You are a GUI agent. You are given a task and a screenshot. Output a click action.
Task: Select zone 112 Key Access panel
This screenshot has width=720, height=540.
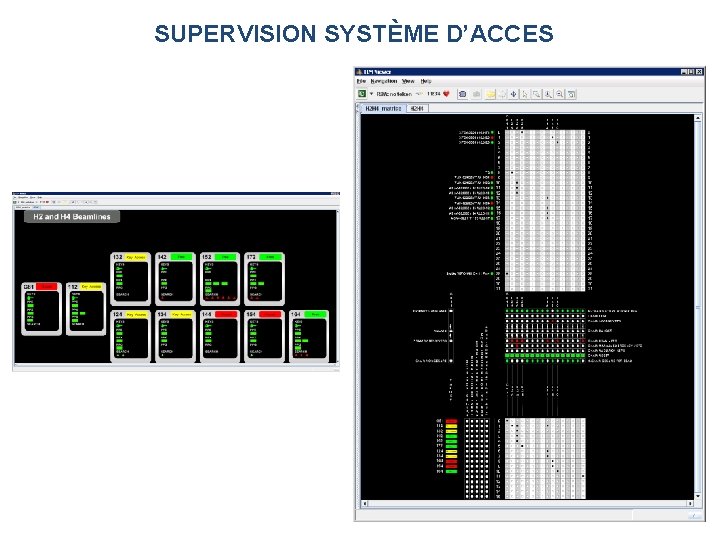(86, 309)
